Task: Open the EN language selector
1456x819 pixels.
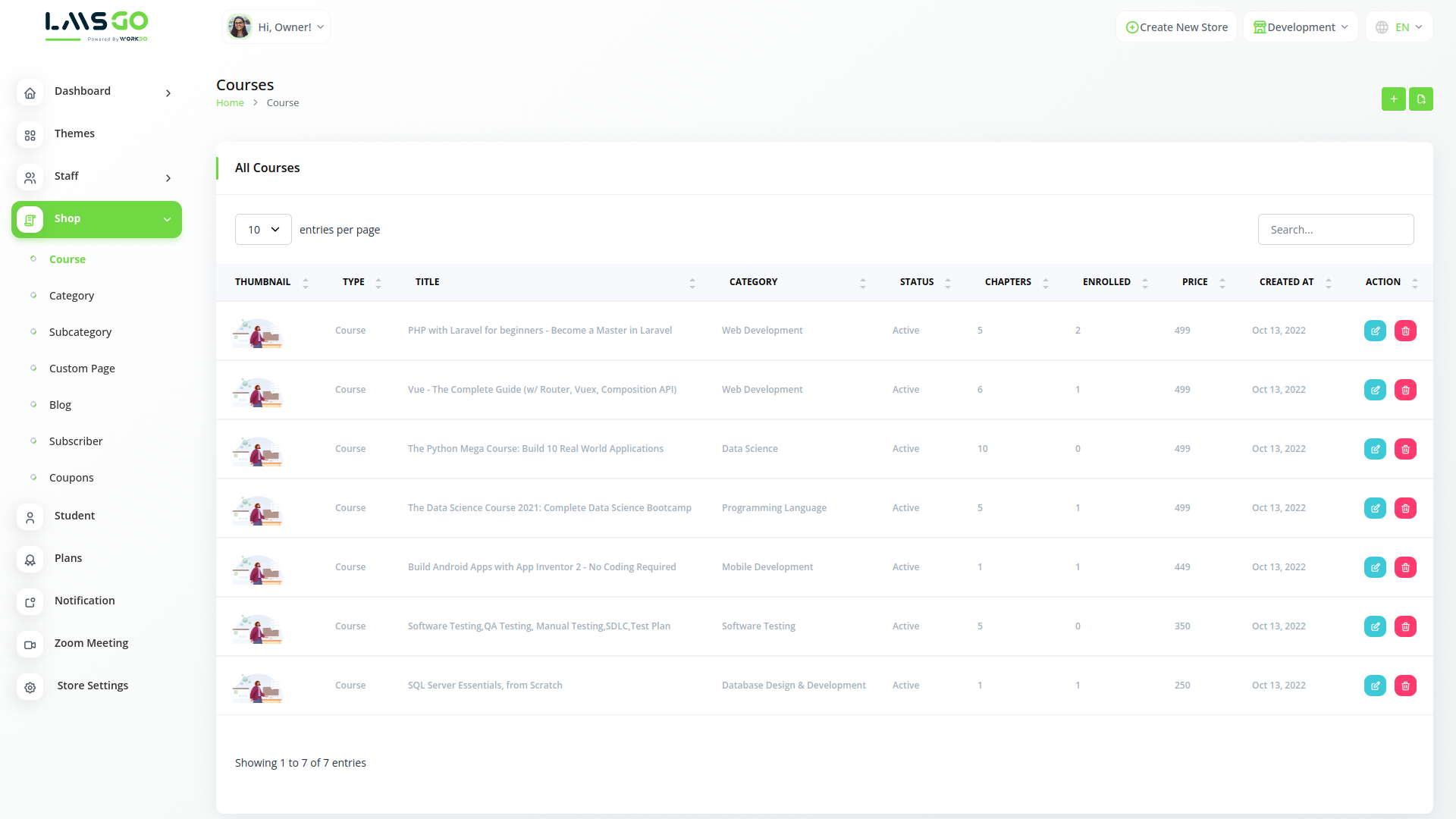Action: click(1399, 27)
